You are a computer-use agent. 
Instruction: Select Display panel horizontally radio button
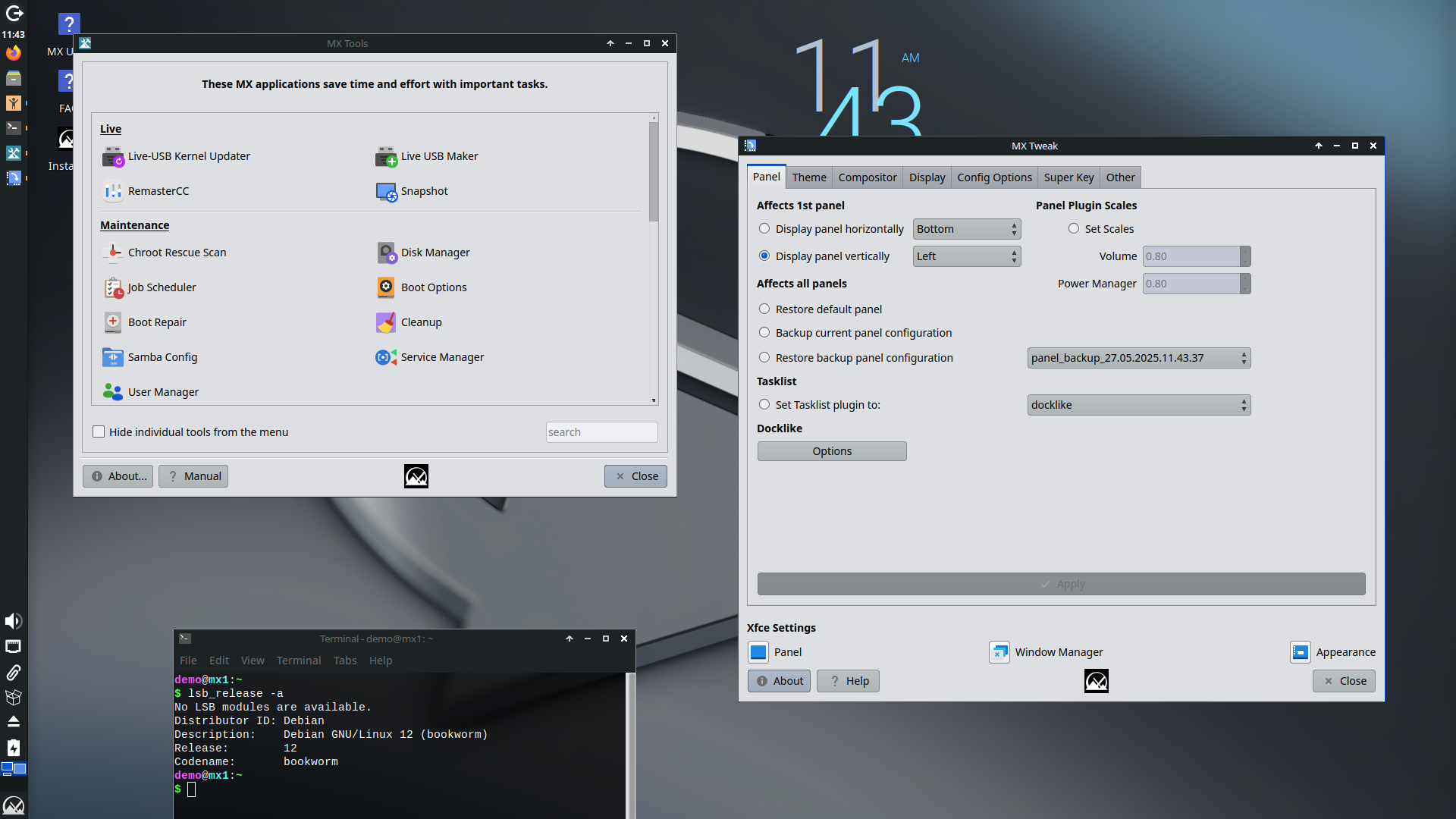(764, 229)
